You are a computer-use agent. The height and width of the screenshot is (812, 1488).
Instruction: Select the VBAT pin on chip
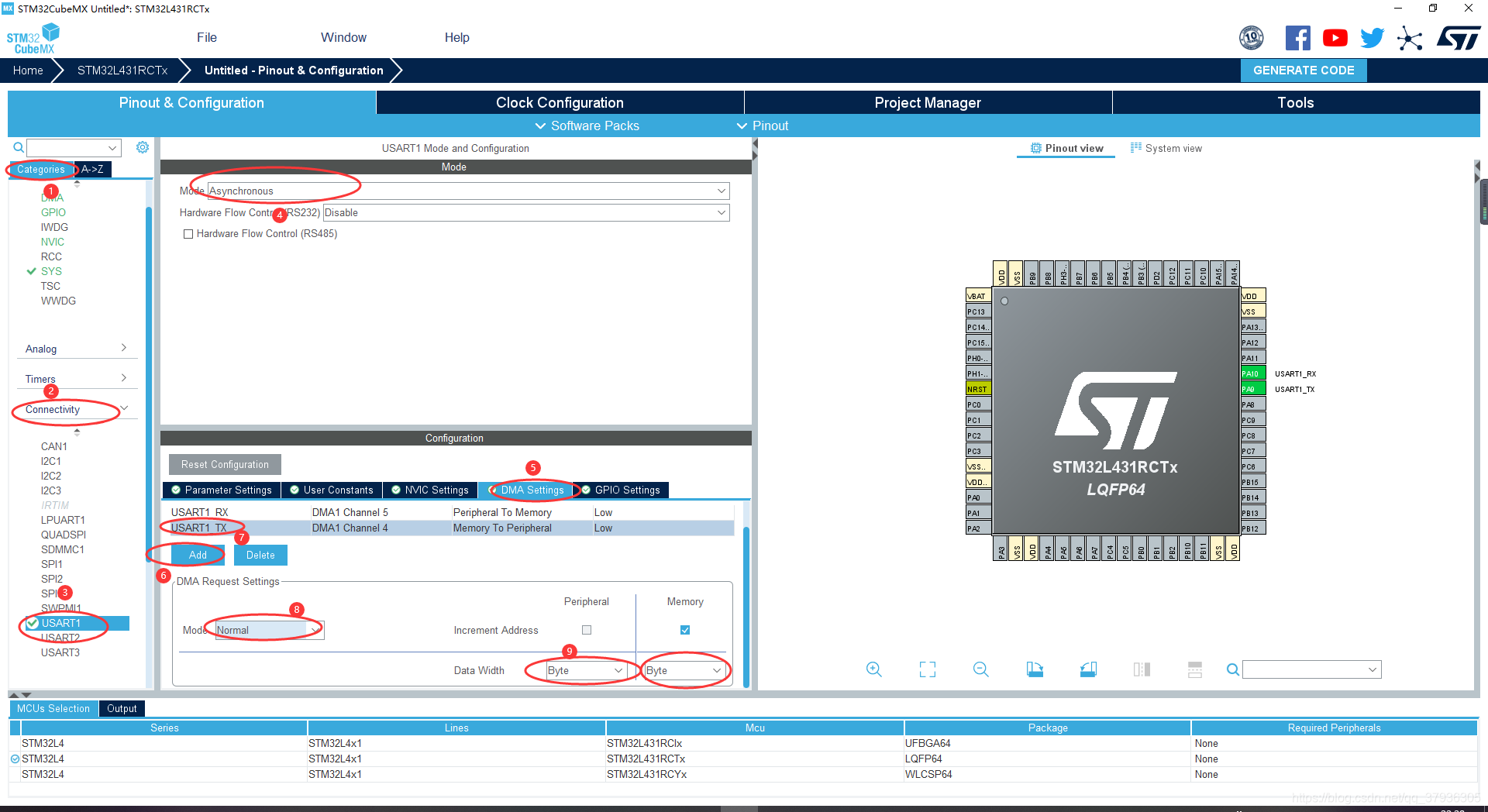pyautogui.click(x=978, y=296)
